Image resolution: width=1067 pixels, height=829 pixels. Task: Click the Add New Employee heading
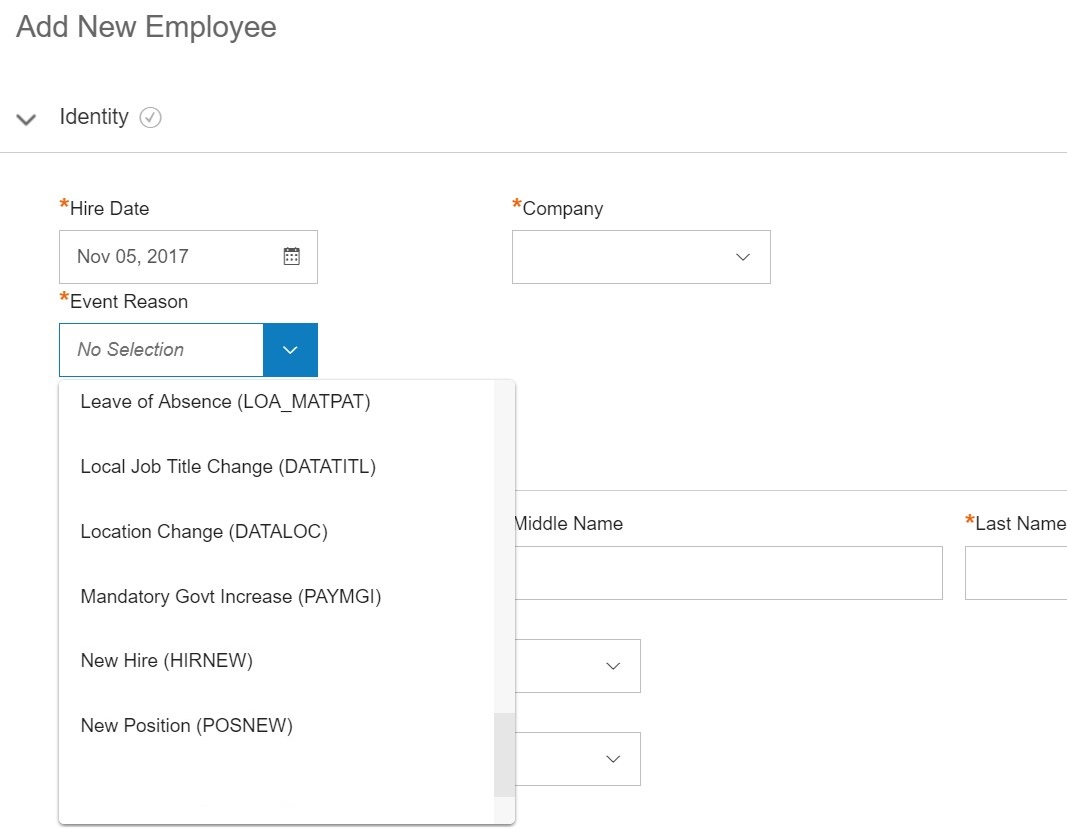click(x=146, y=27)
